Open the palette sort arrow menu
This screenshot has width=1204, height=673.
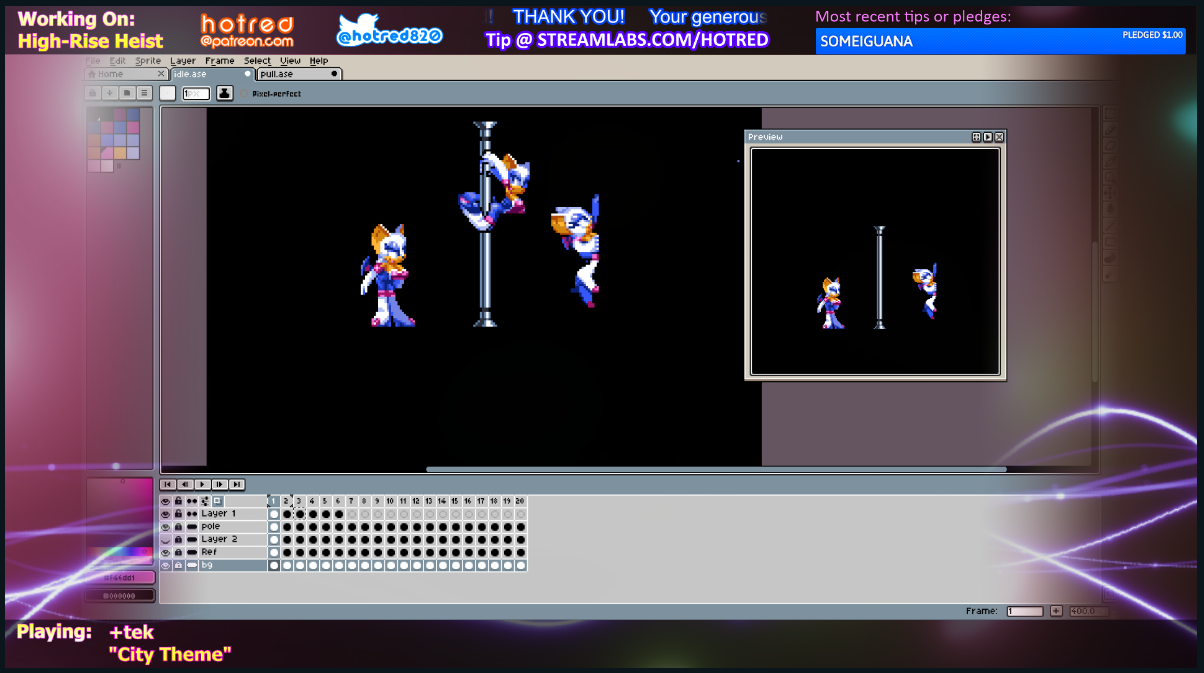pos(109,93)
